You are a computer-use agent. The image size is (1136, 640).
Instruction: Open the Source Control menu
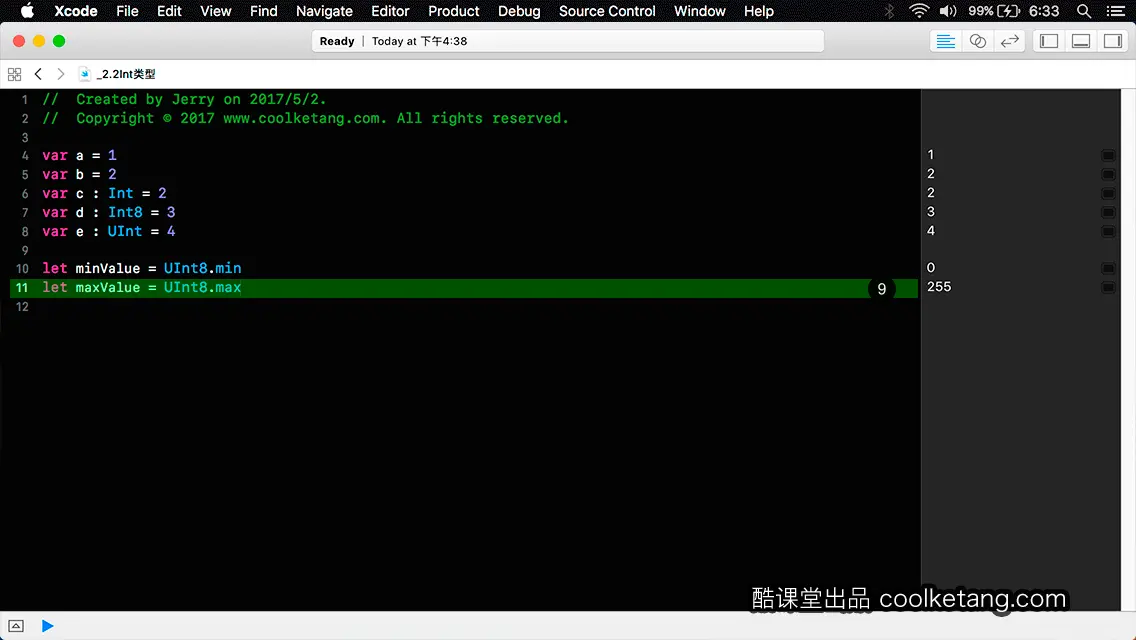coord(606,11)
